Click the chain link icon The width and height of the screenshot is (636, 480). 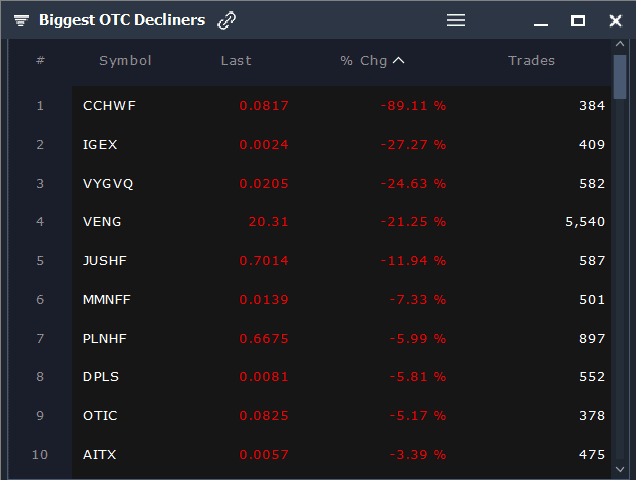pos(227,20)
